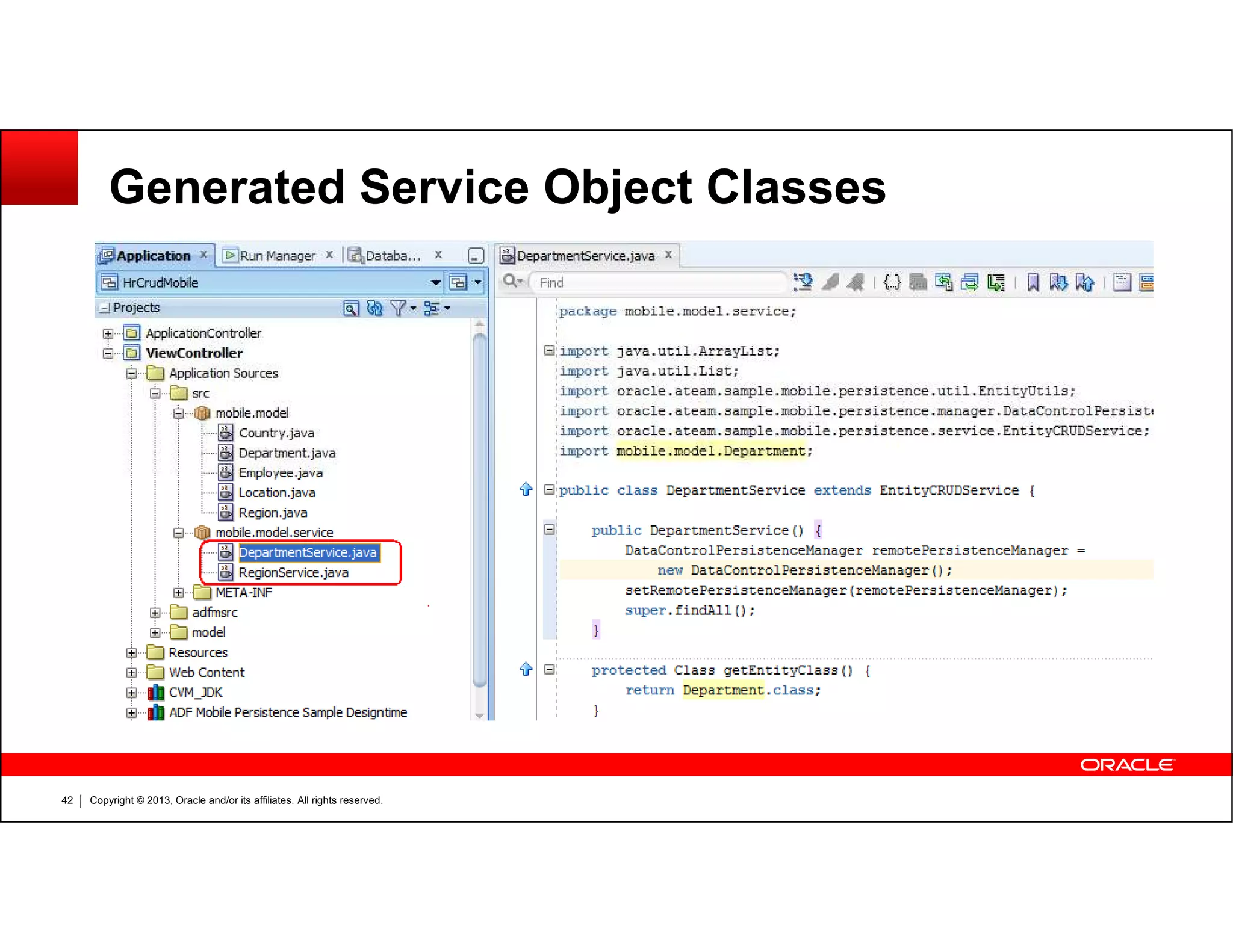
Task: Go to the previous bookmark
Action: click(x=1085, y=282)
